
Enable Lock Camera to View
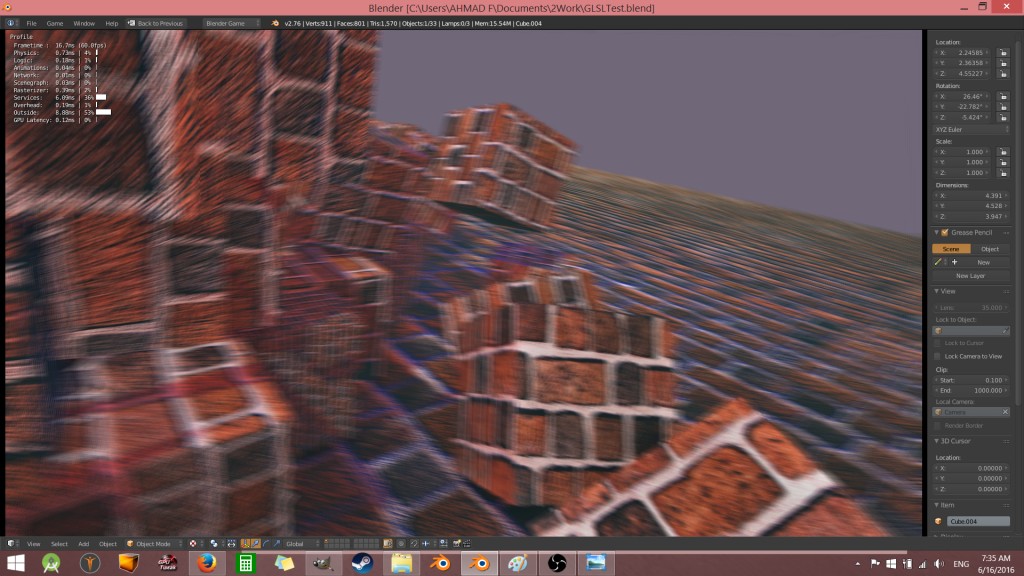click(x=936, y=356)
